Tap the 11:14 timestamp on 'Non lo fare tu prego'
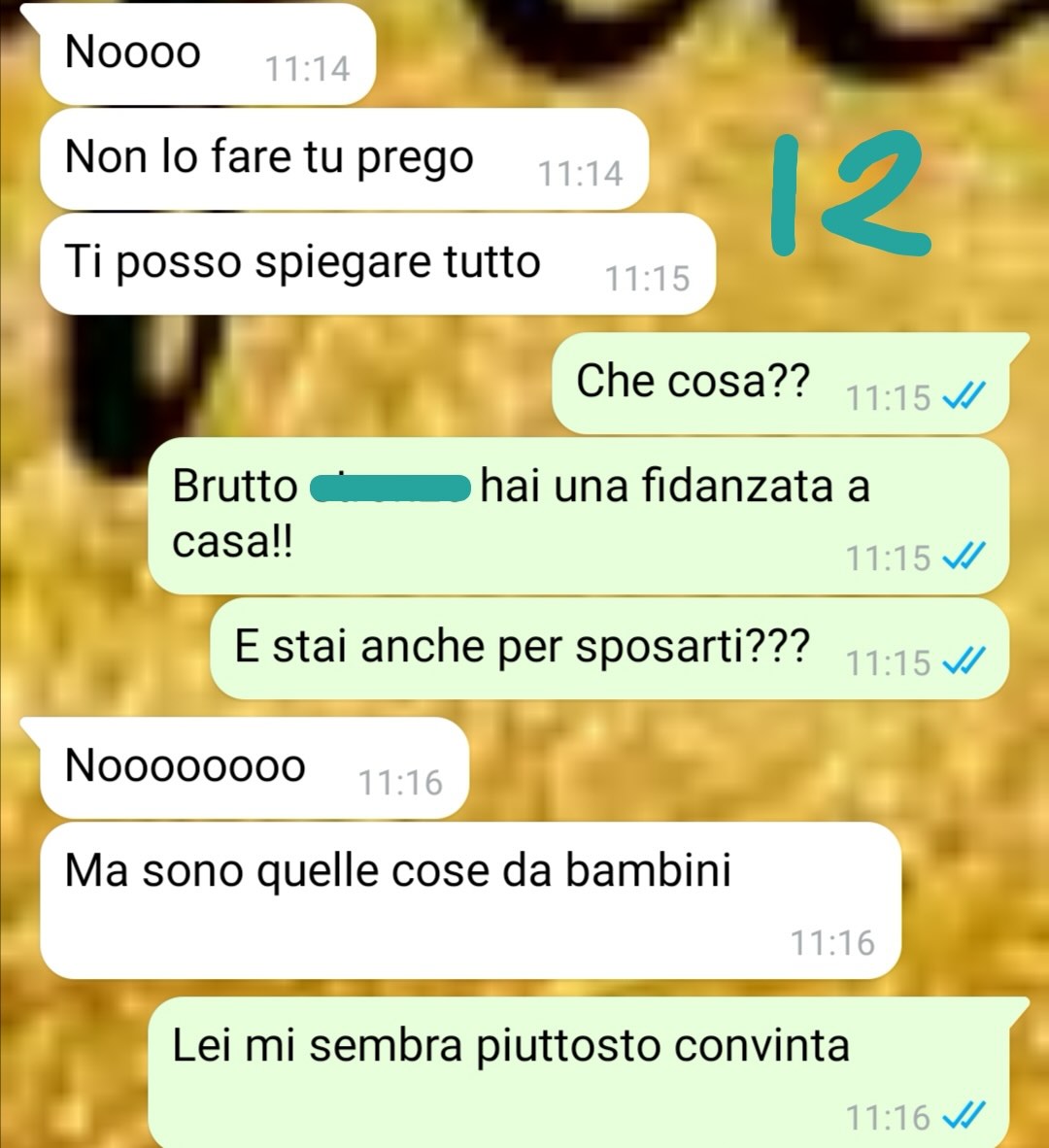The height and width of the screenshot is (1148, 1049). tap(581, 174)
